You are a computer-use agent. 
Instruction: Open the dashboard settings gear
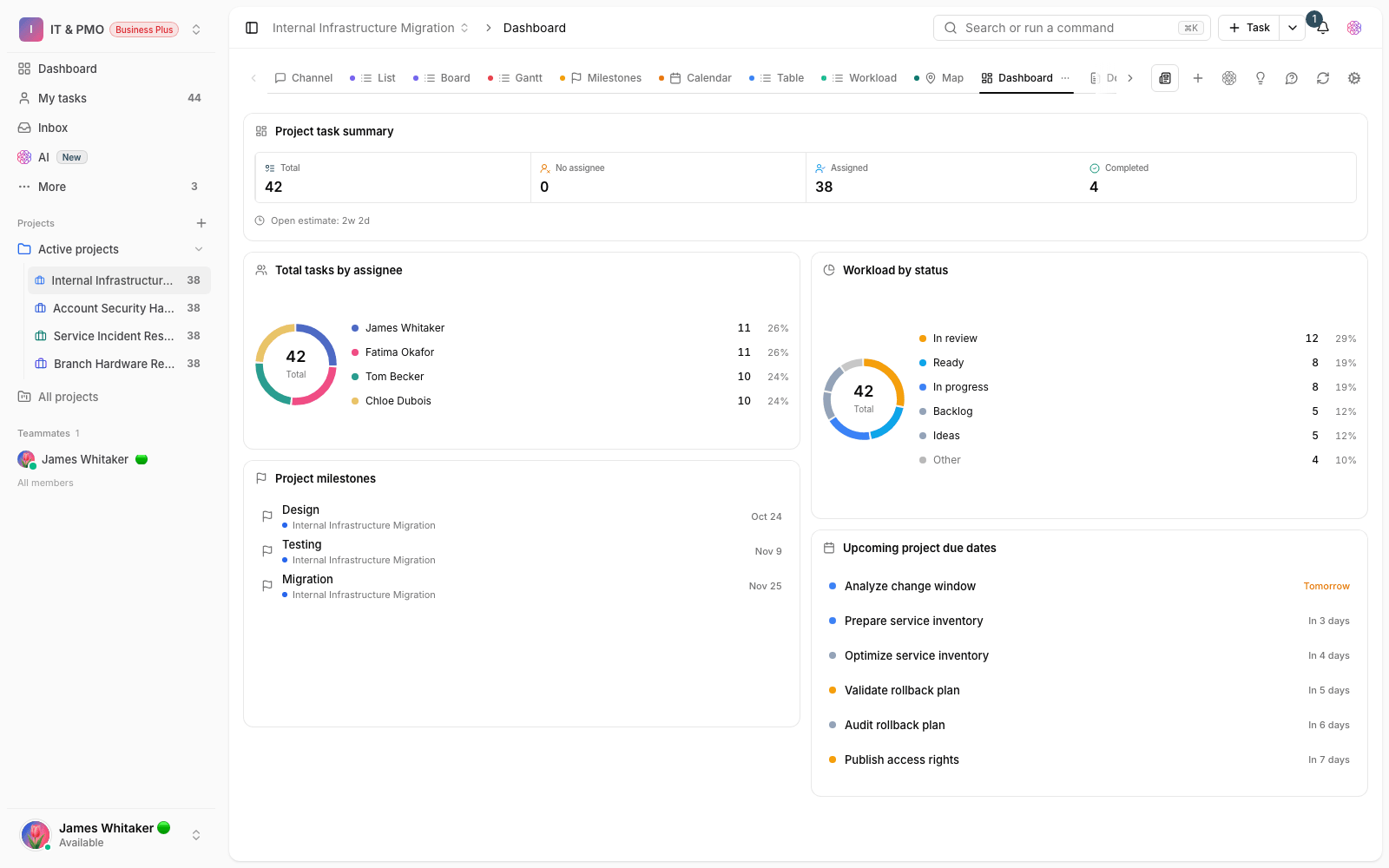click(x=1354, y=78)
